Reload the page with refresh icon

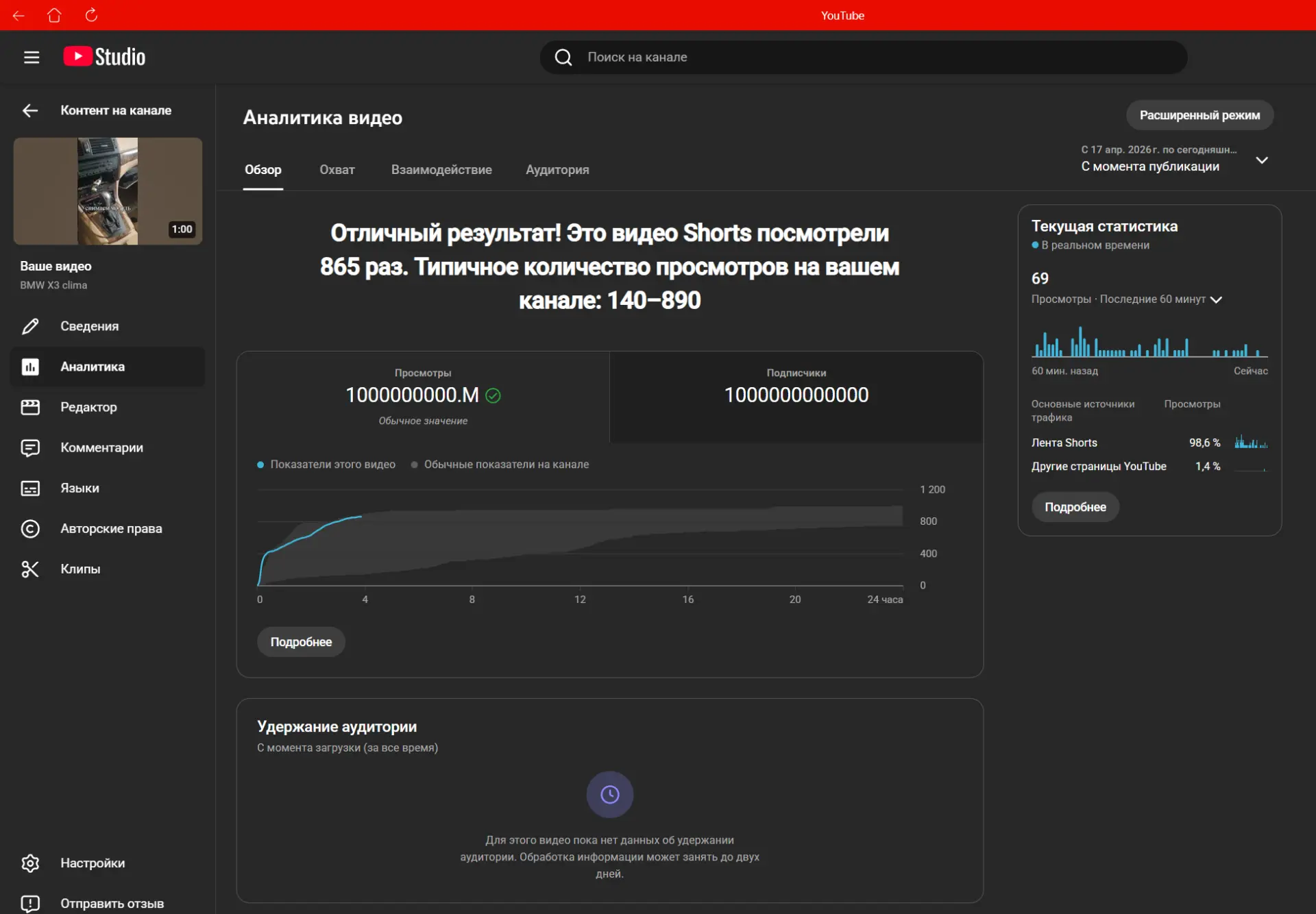pos(91,15)
